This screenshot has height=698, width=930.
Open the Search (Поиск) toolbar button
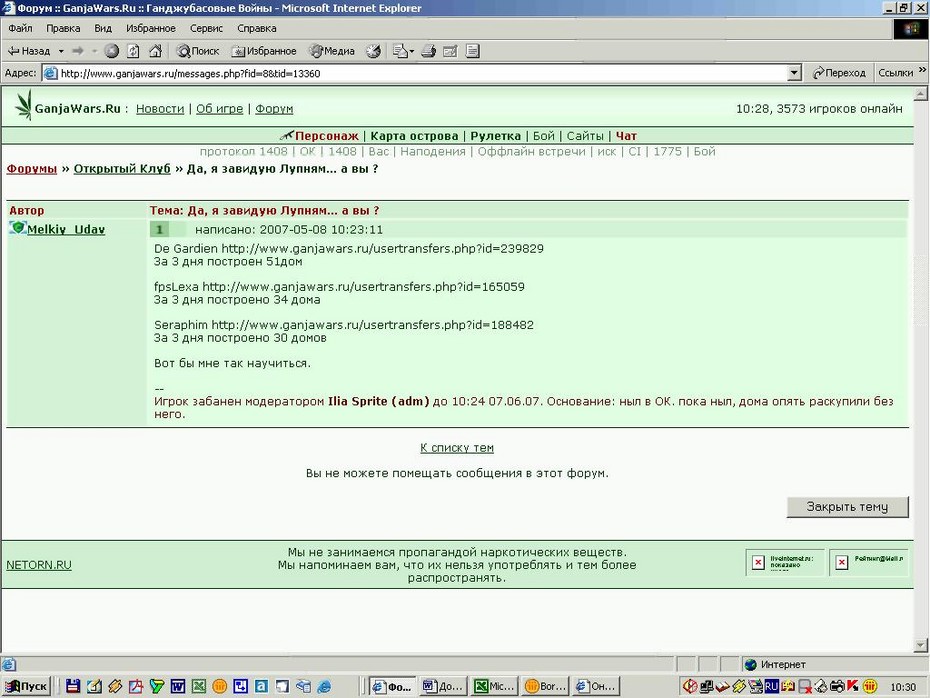point(198,51)
